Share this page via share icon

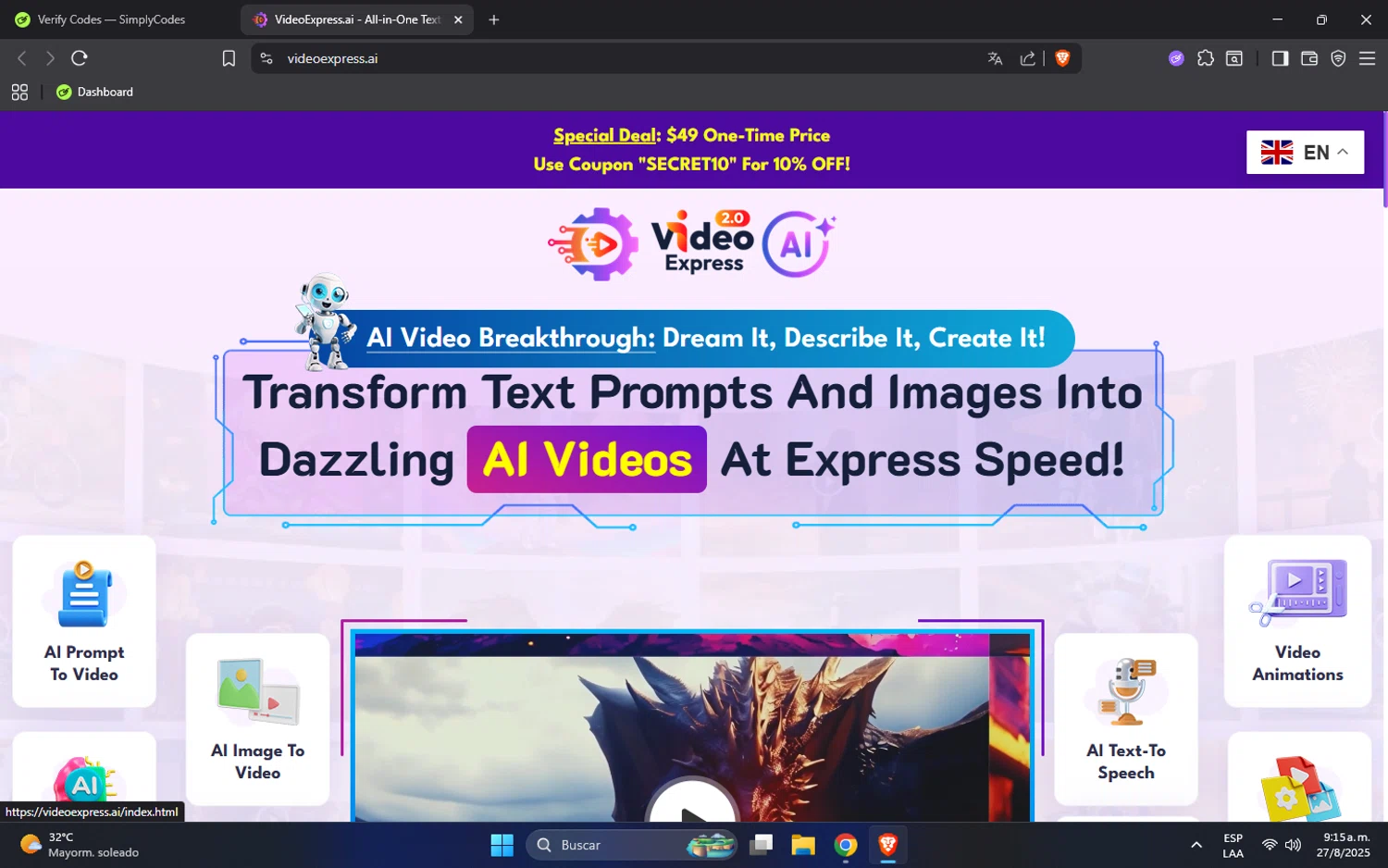click(1027, 58)
